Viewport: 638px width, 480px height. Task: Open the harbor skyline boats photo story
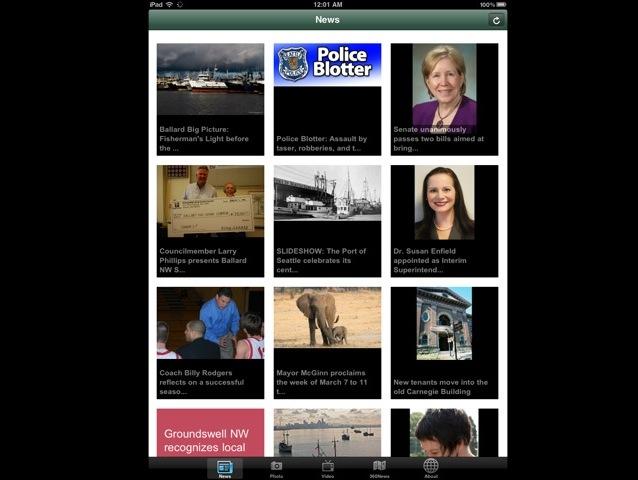328,433
